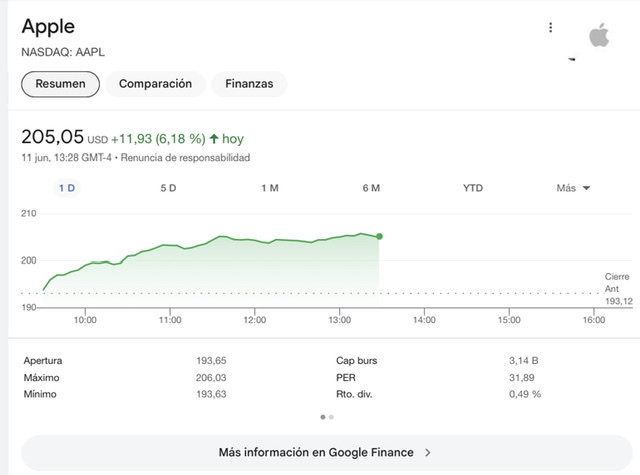Click the green current-price dot on chart
Screen dimensions: 640x475
coord(379,236)
